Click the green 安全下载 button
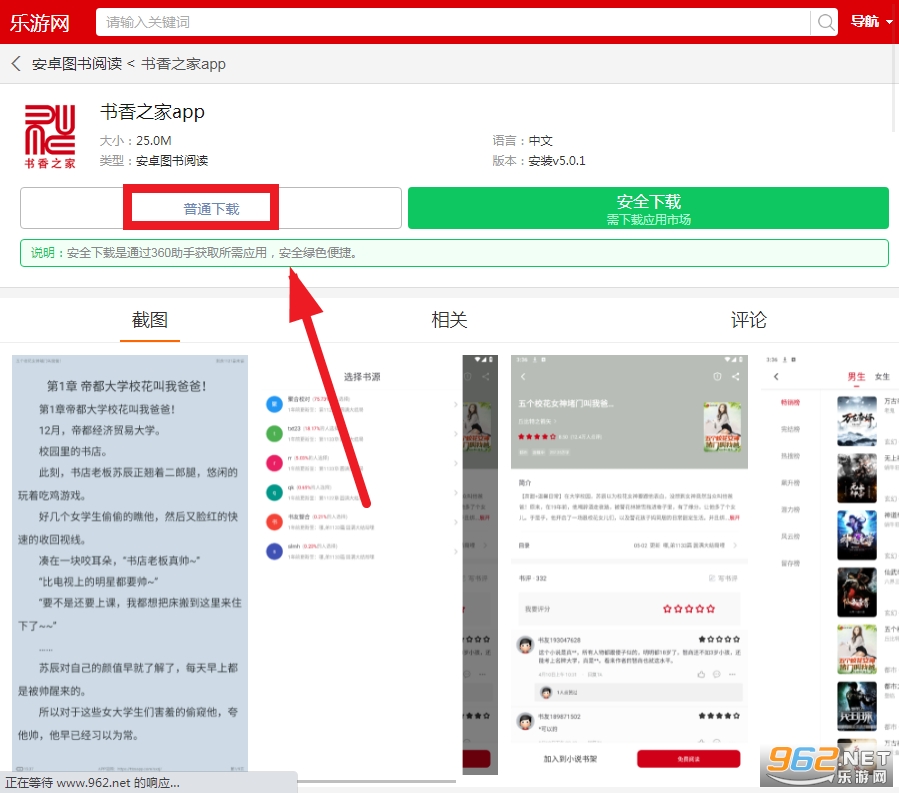899x793 pixels. pos(648,208)
